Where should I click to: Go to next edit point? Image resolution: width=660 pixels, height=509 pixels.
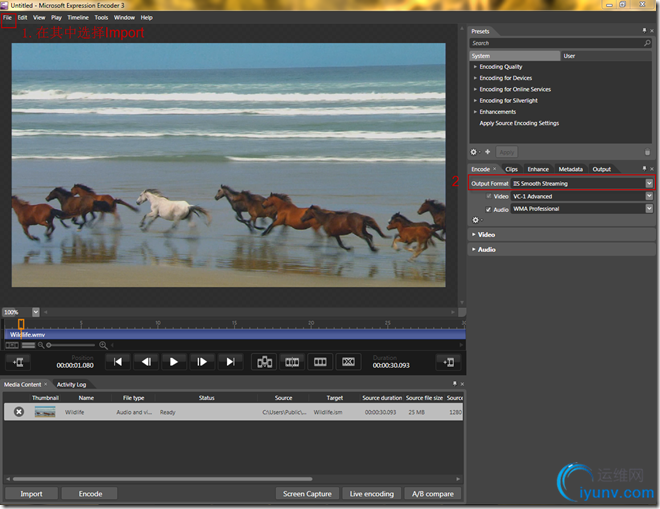pos(230,362)
